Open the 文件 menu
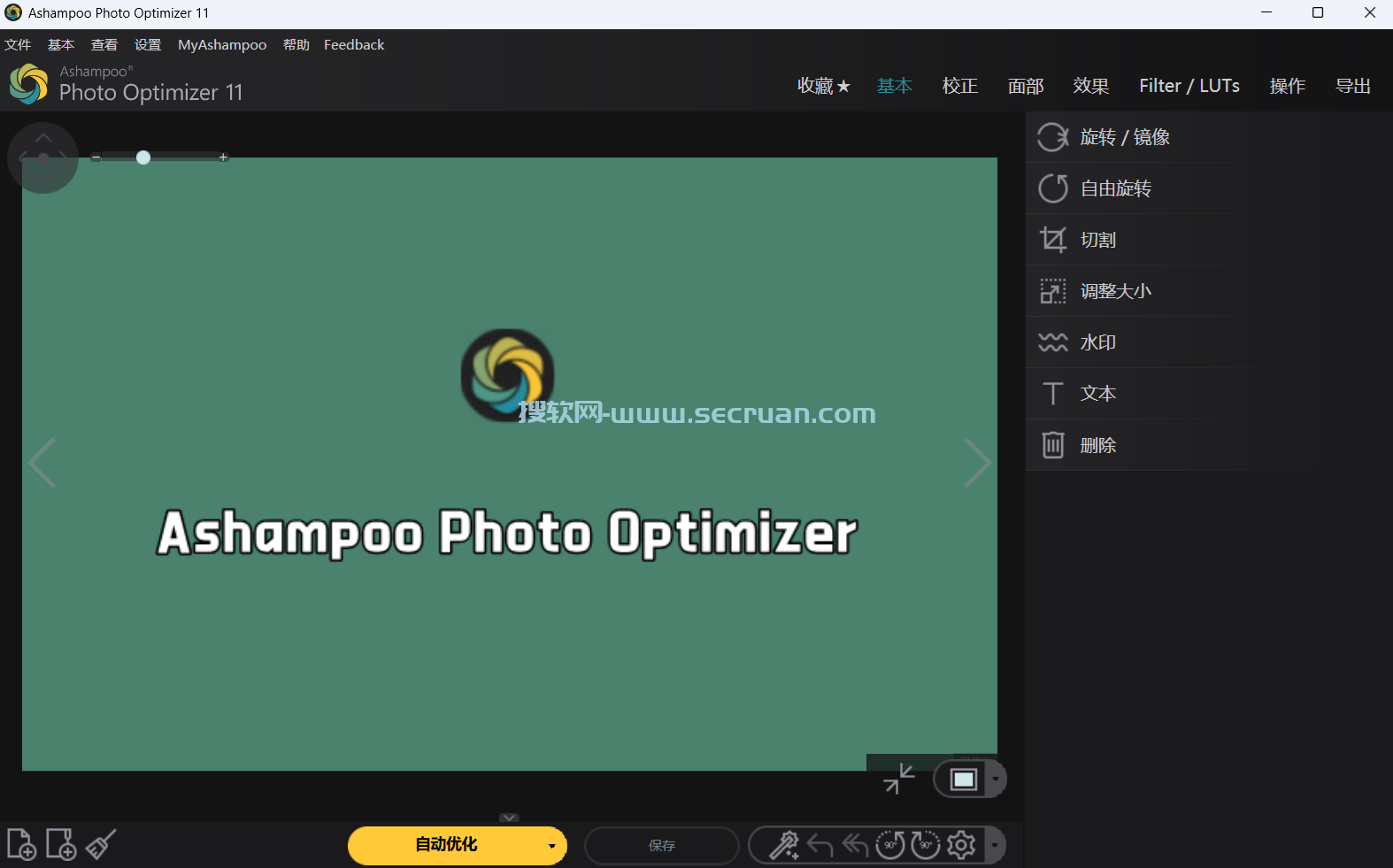Image resolution: width=1393 pixels, height=868 pixels. coord(18,45)
